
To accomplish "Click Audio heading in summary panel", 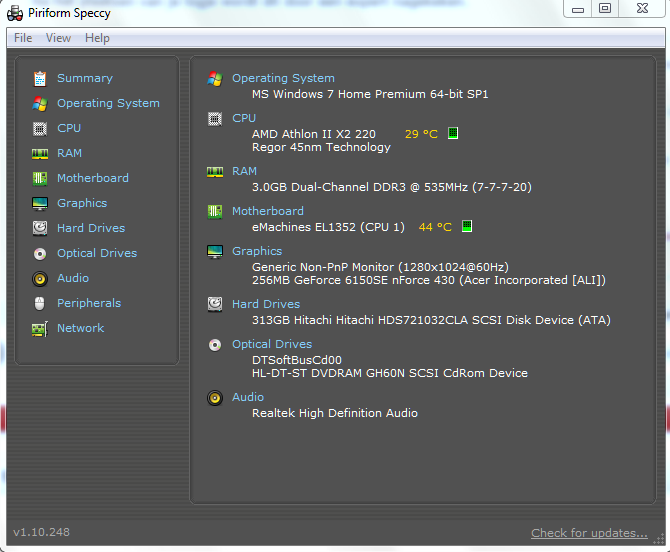I will pyautogui.click(x=248, y=397).
